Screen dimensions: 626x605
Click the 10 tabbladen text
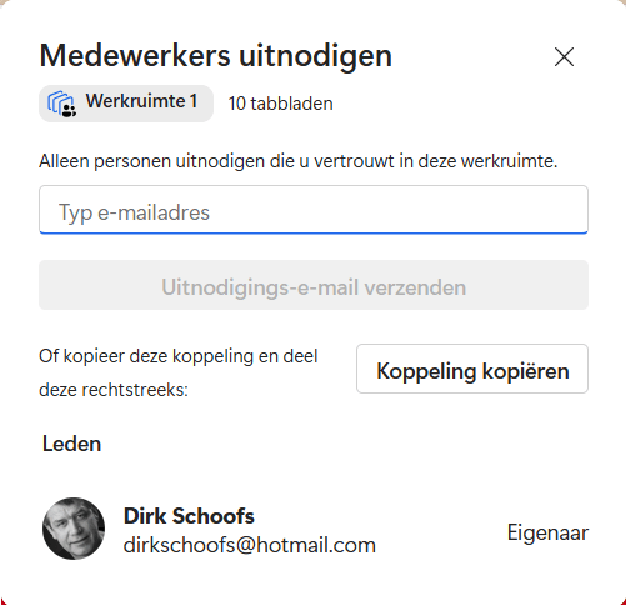tap(281, 103)
